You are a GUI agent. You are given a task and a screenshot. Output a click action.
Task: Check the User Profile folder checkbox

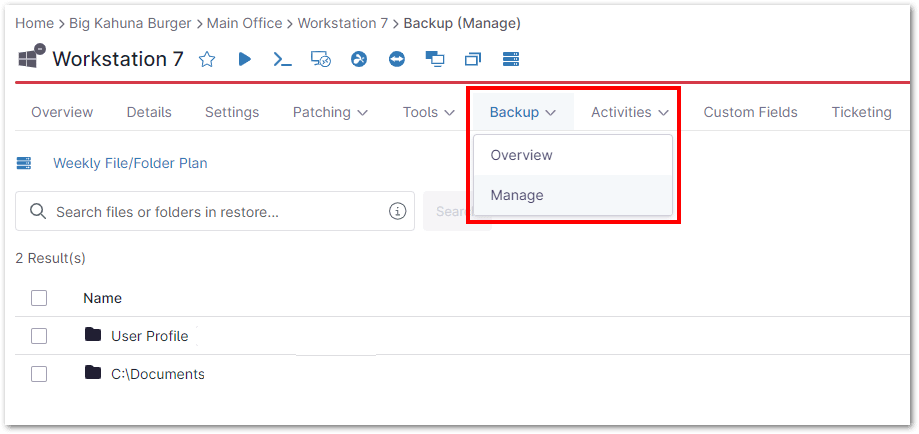[x=39, y=336]
